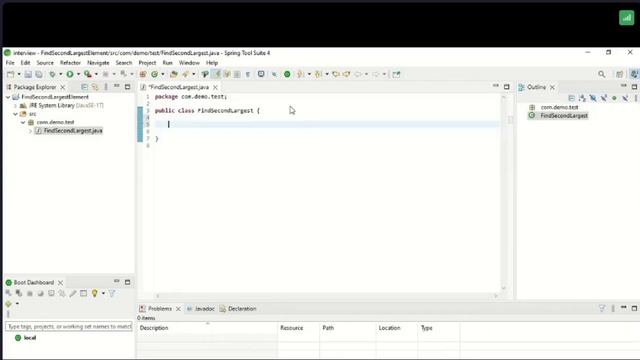
Task: Open the Debug button dropdown arrow
Action: pyautogui.click(x=60, y=74)
